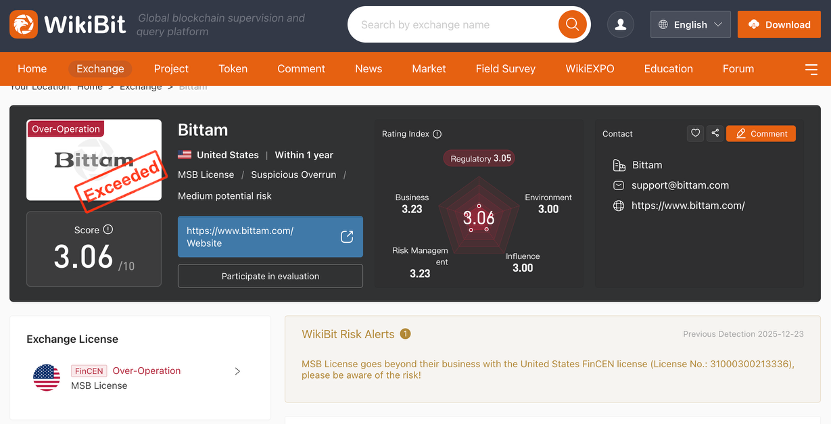
Task: Focus the search by exchange name field
Action: [x=455, y=24]
